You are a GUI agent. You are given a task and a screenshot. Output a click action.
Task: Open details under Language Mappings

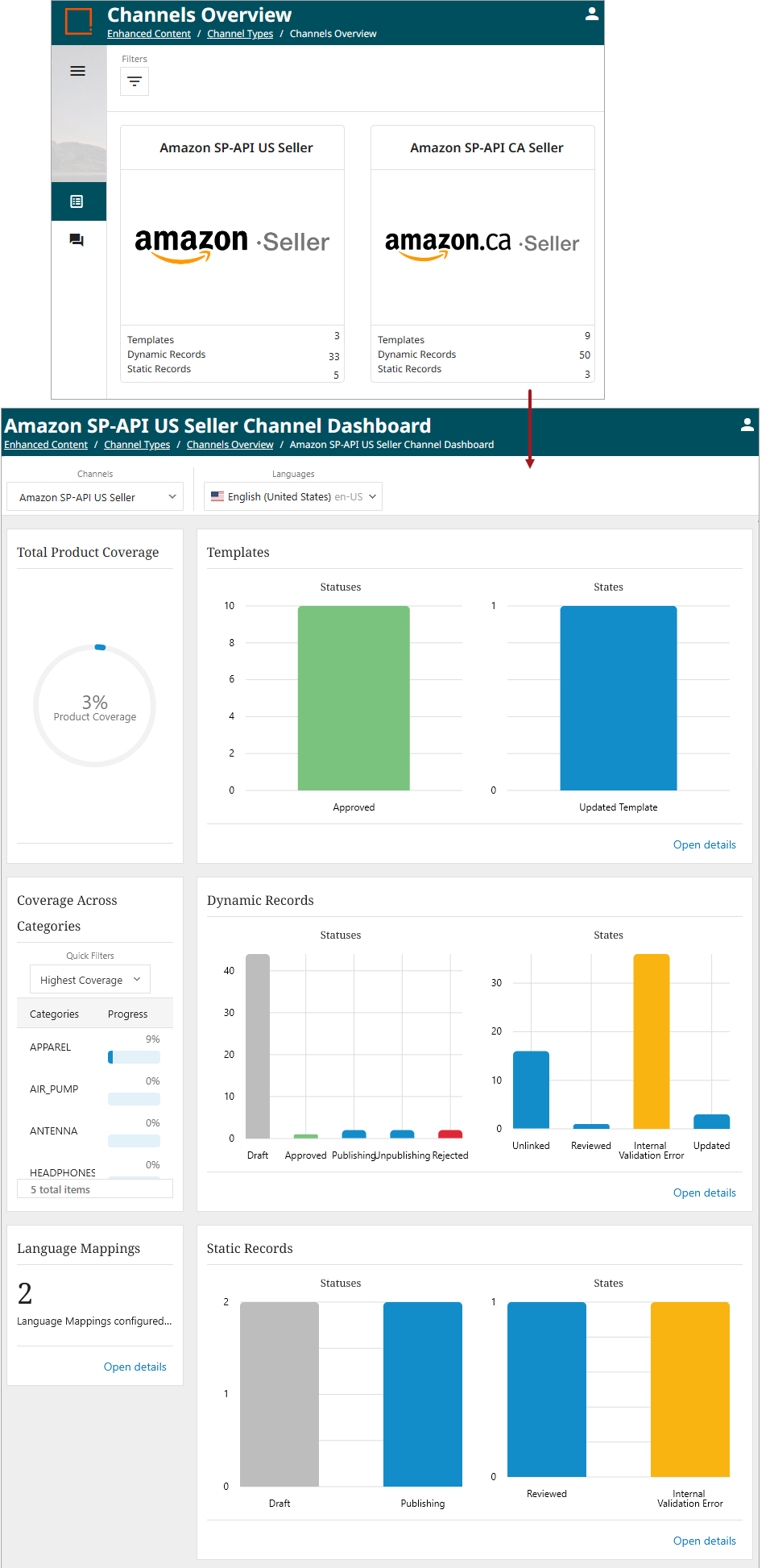(x=135, y=1367)
